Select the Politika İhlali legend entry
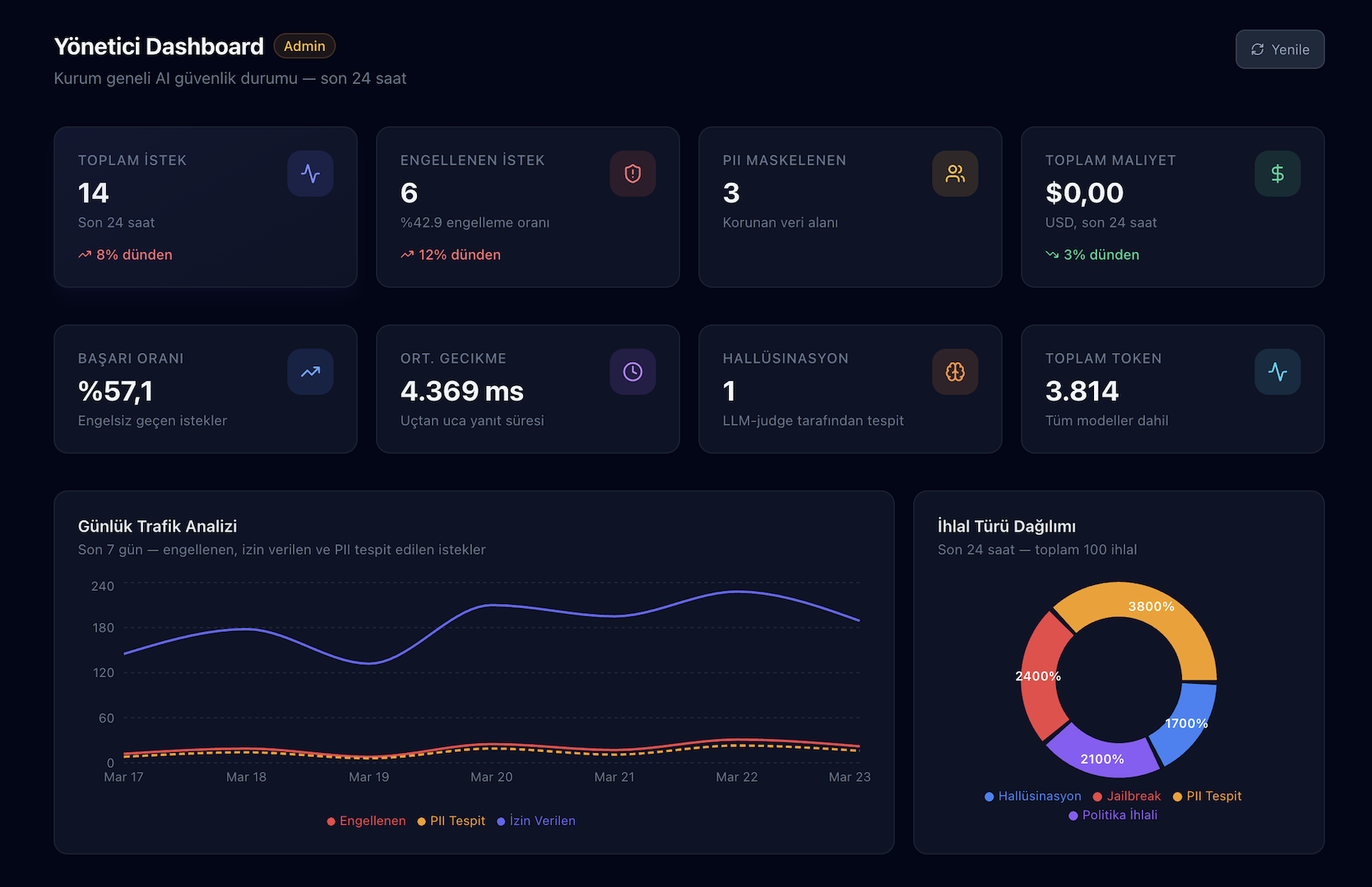Image resolution: width=1372 pixels, height=887 pixels. [x=1112, y=815]
